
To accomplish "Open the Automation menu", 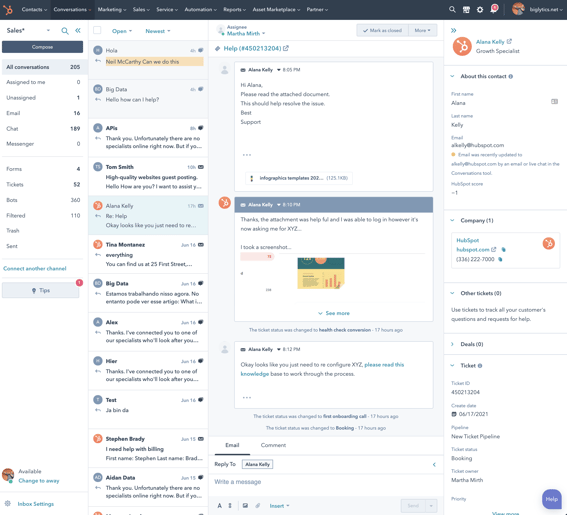I will click(200, 9).
